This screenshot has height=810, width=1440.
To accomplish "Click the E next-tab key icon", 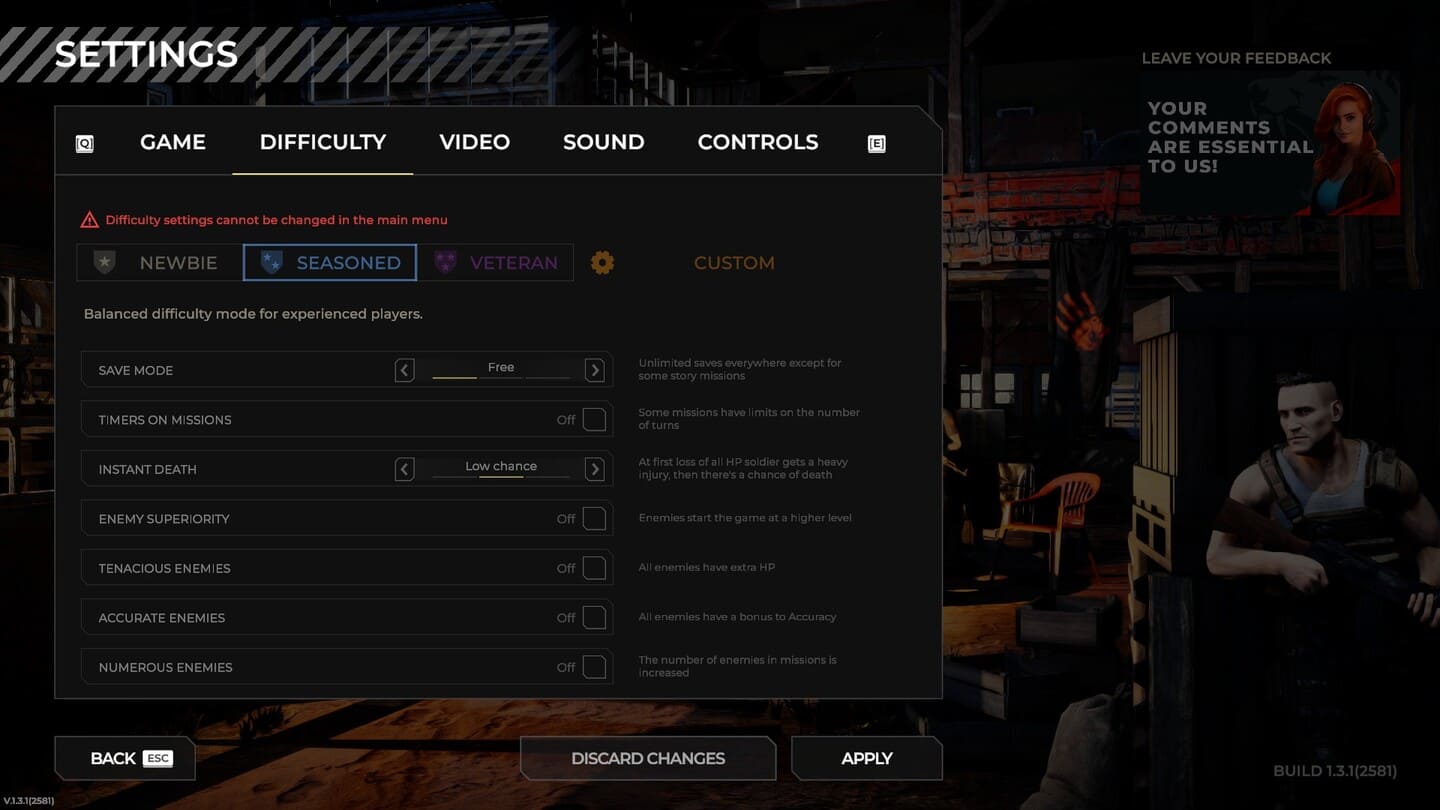I will [876, 144].
